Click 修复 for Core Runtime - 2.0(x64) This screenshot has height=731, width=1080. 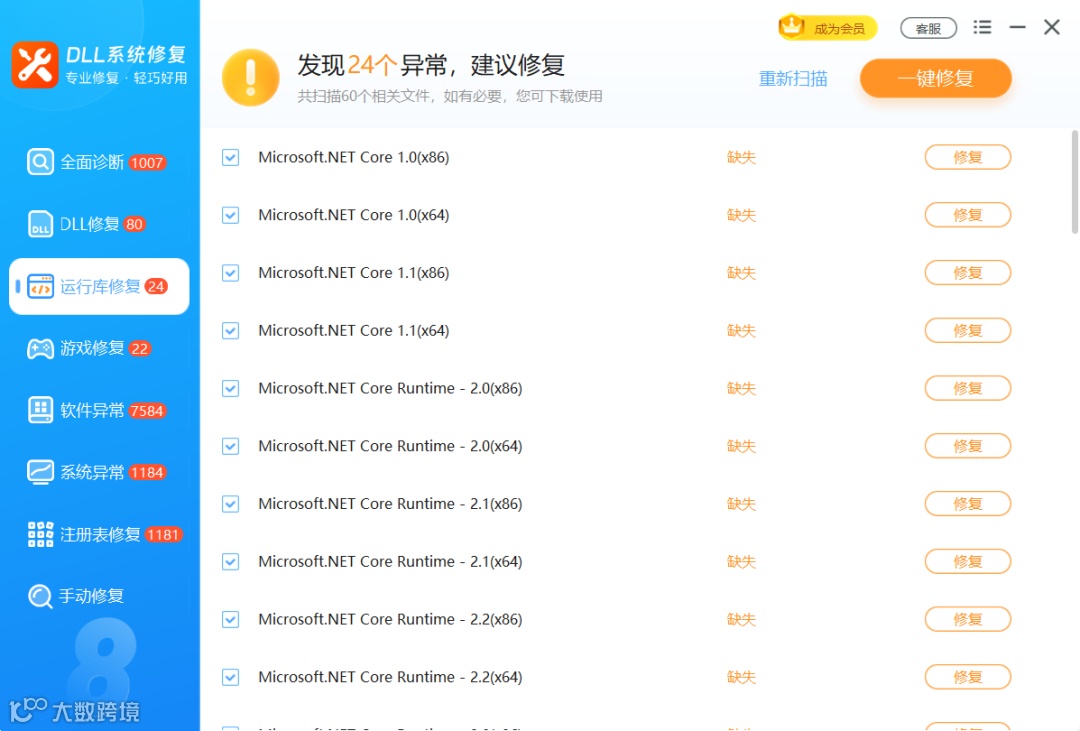tap(968, 446)
